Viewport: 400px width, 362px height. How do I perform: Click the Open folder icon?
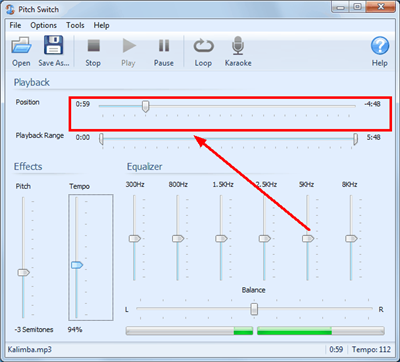click(22, 46)
